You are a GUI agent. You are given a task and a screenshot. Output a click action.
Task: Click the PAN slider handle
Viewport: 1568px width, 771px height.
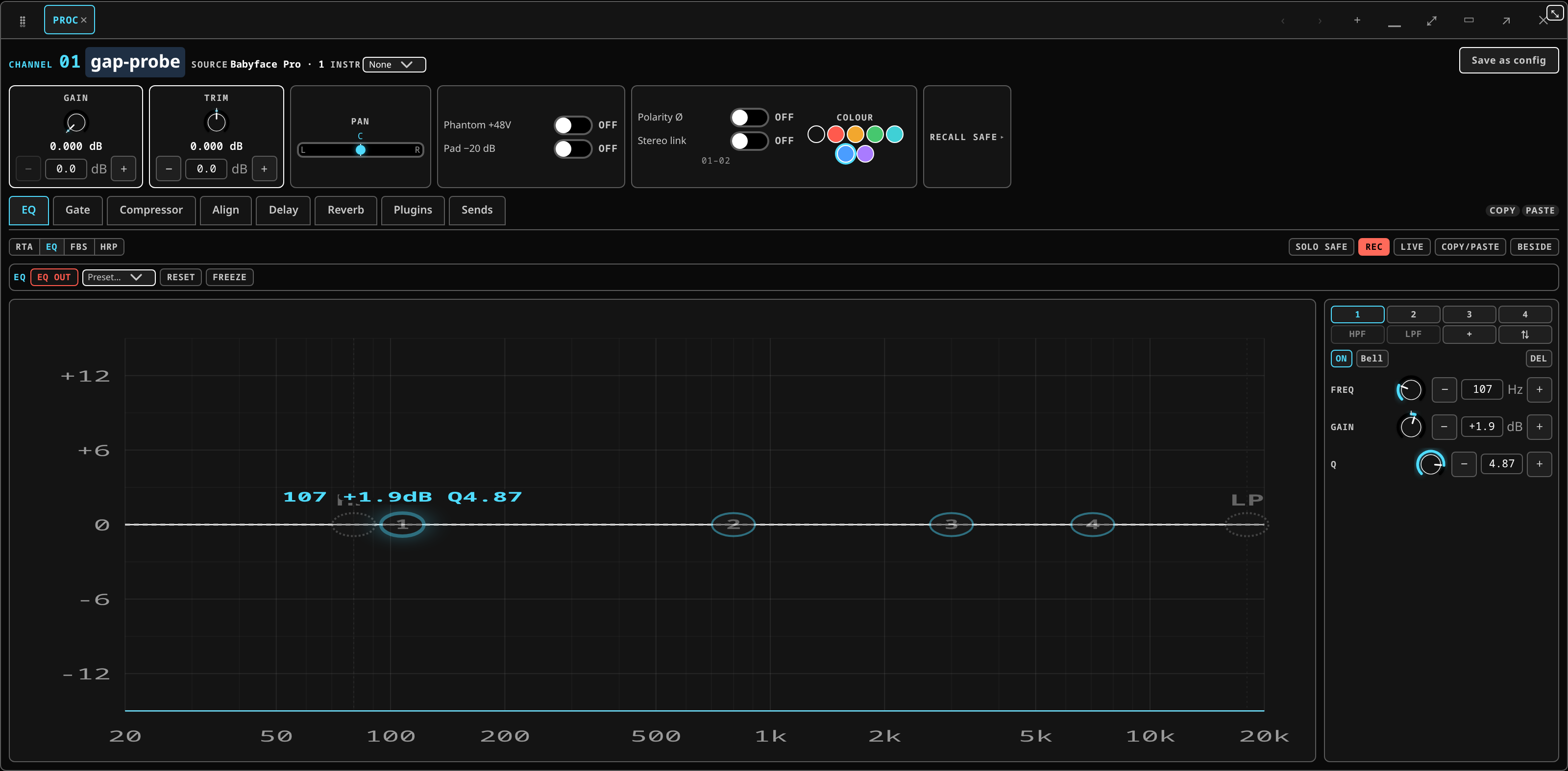[x=360, y=150]
